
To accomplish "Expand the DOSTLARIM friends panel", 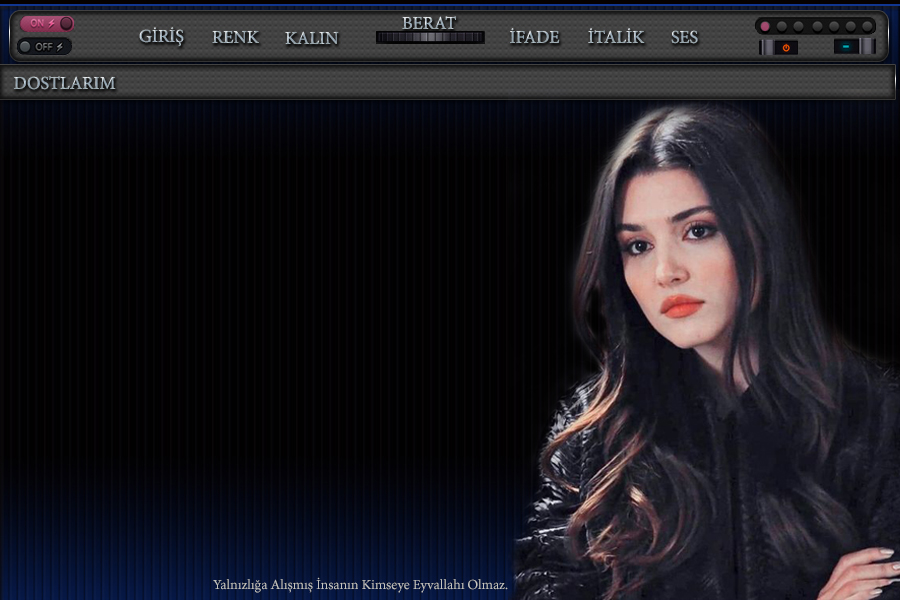I will tap(65, 83).
